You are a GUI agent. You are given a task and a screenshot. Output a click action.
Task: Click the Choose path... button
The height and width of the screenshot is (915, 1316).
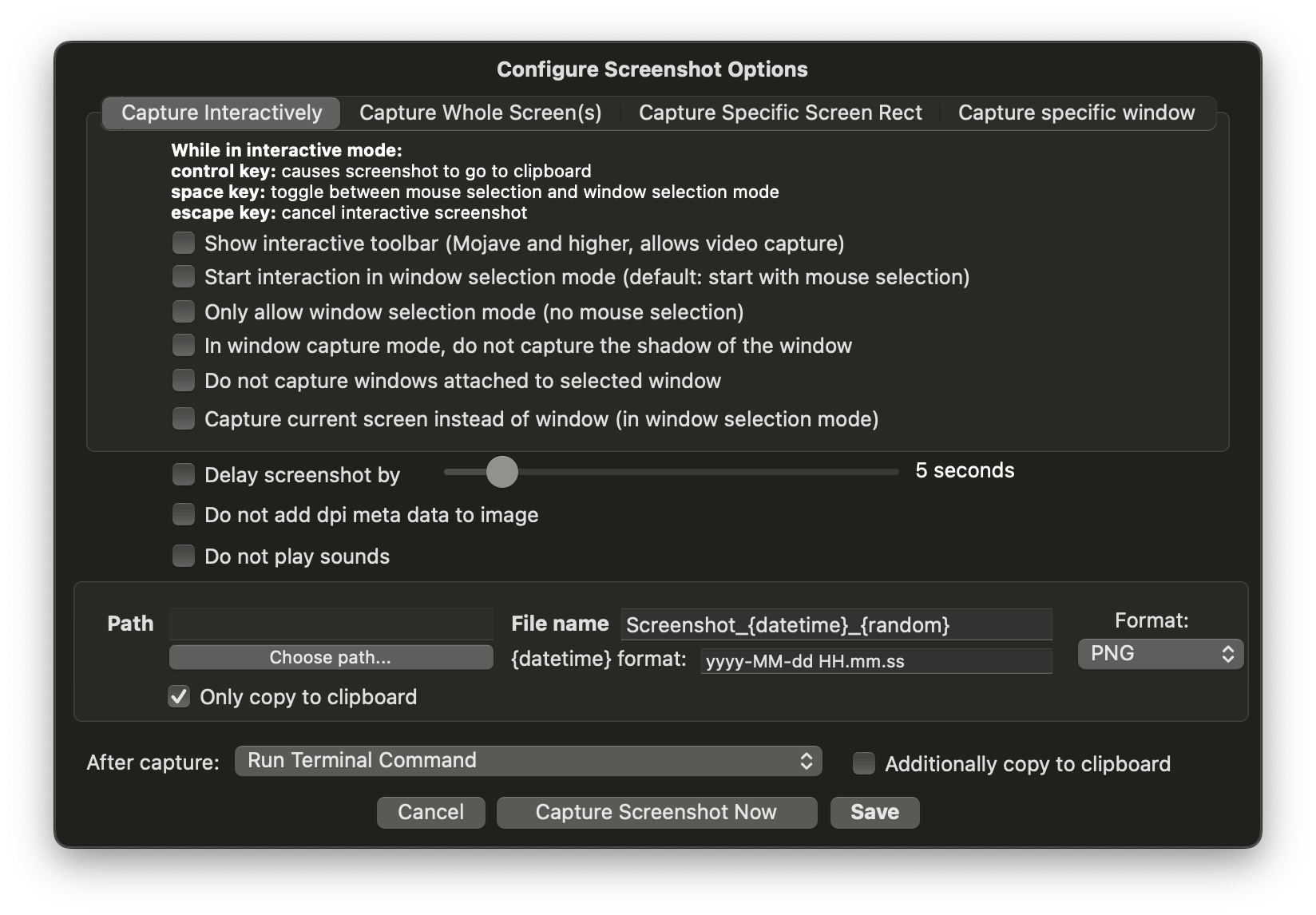[331, 657]
